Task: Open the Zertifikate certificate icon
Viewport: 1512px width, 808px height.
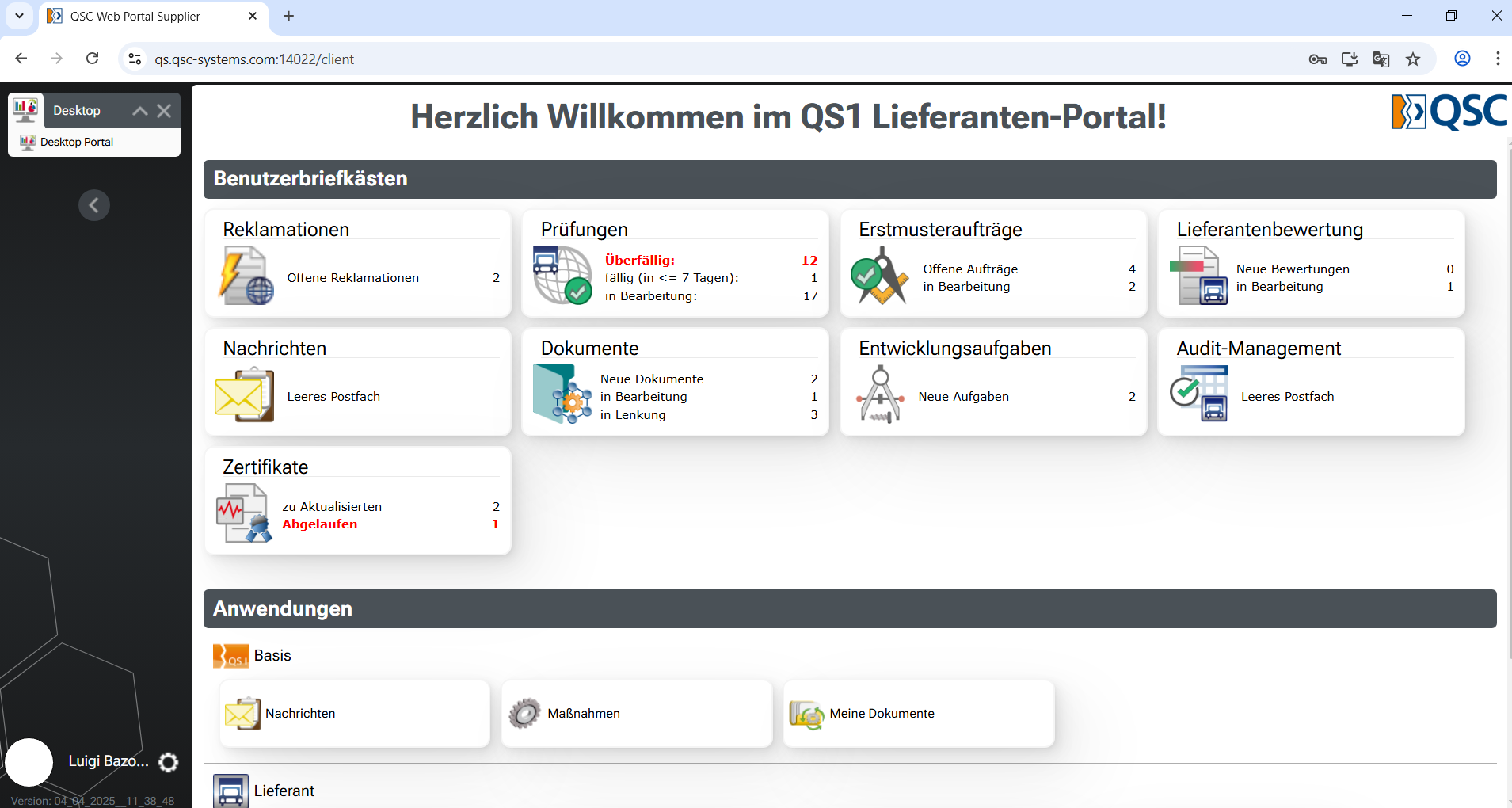Action: pyautogui.click(x=244, y=513)
